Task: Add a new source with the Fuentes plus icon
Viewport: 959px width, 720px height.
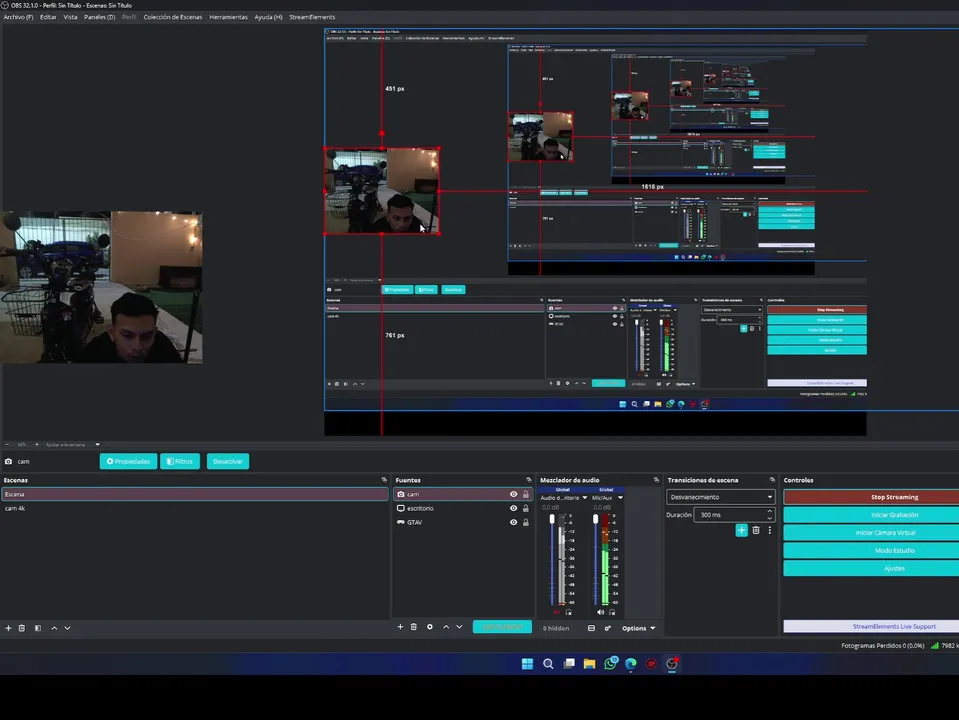Action: tap(400, 627)
